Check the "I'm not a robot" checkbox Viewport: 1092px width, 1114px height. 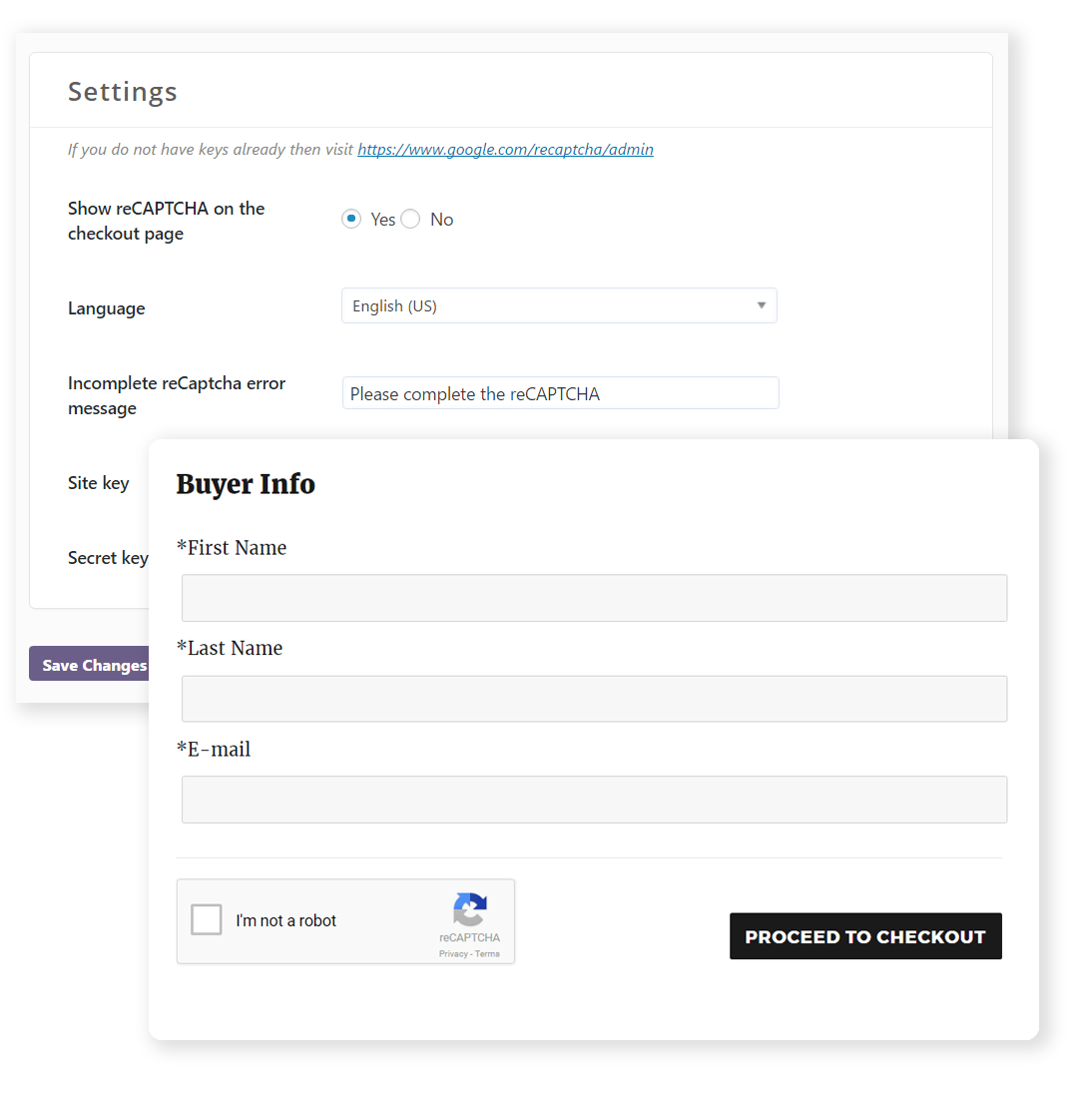207,919
